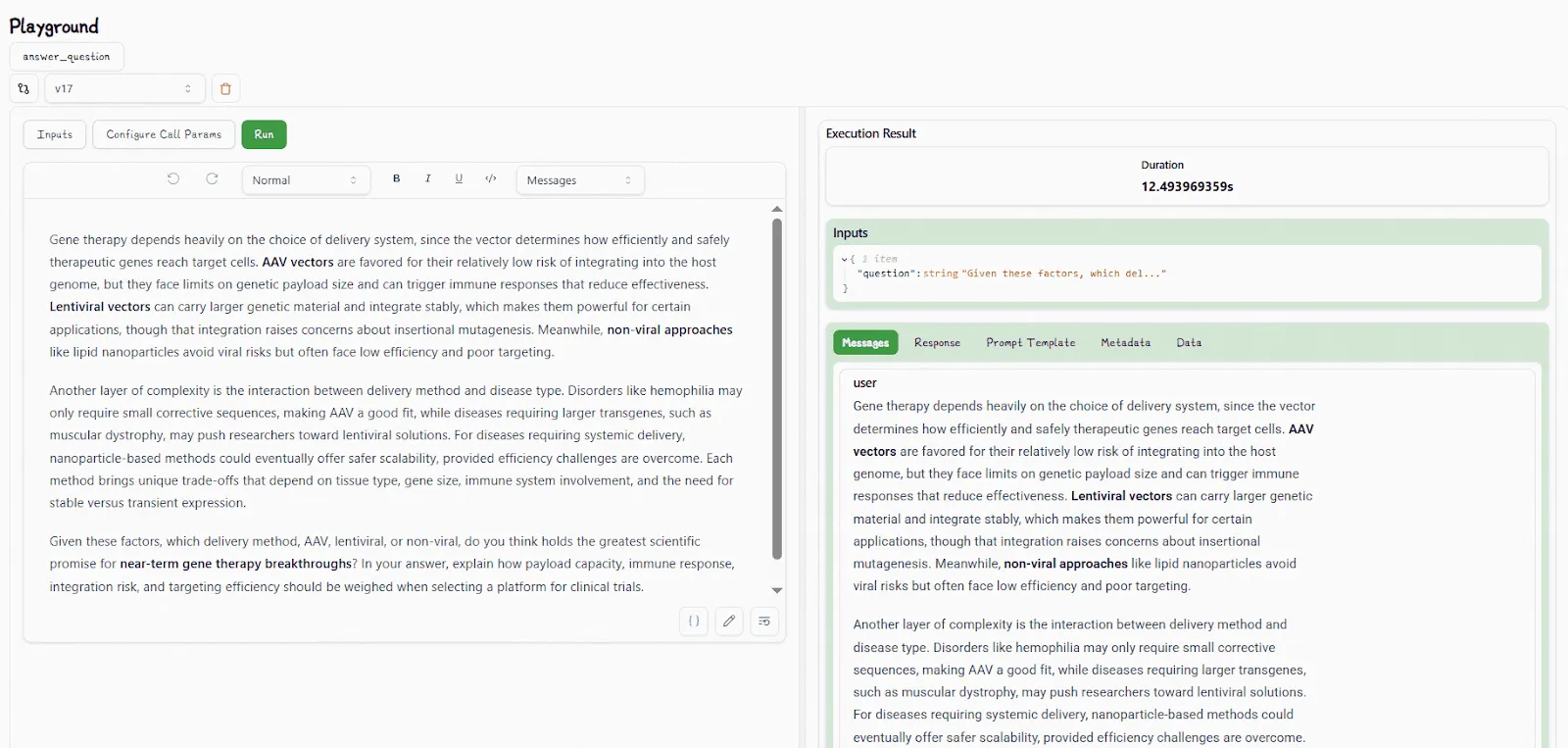Image resolution: width=1568 pixels, height=748 pixels.
Task: Toggle italic formatting
Action: pyautogui.click(x=427, y=179)
